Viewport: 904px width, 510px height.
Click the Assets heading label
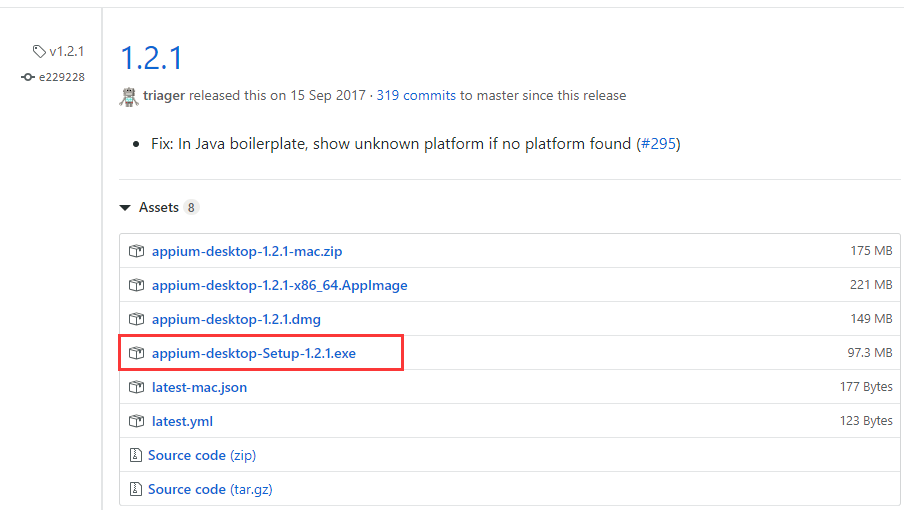(x=159, y=207)
